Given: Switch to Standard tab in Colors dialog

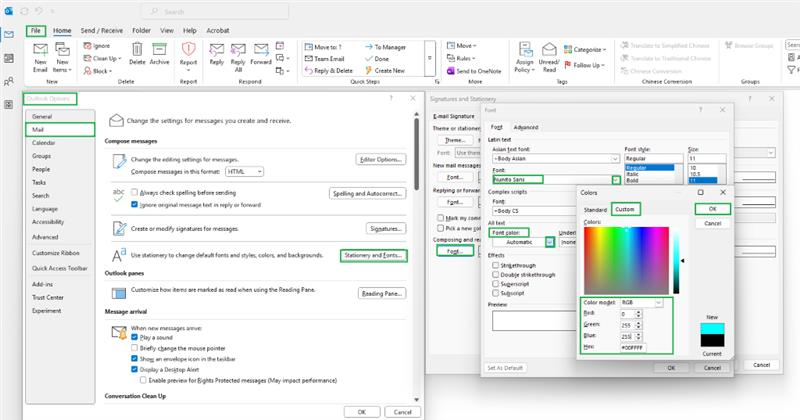Looking at the screenshot, I should [x=595, y=210].
